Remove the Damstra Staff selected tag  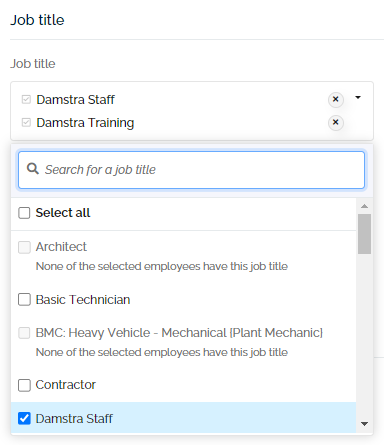coord(336,99)
